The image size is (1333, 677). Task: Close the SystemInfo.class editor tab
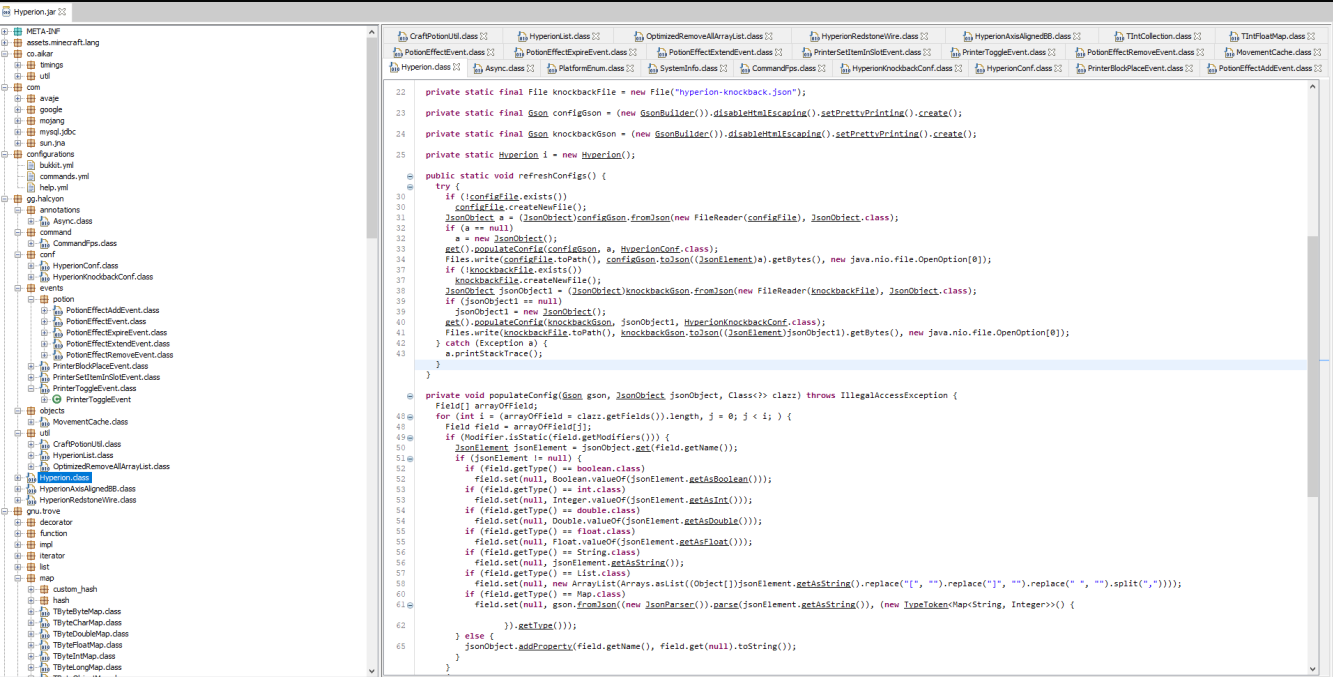[725, 68]
